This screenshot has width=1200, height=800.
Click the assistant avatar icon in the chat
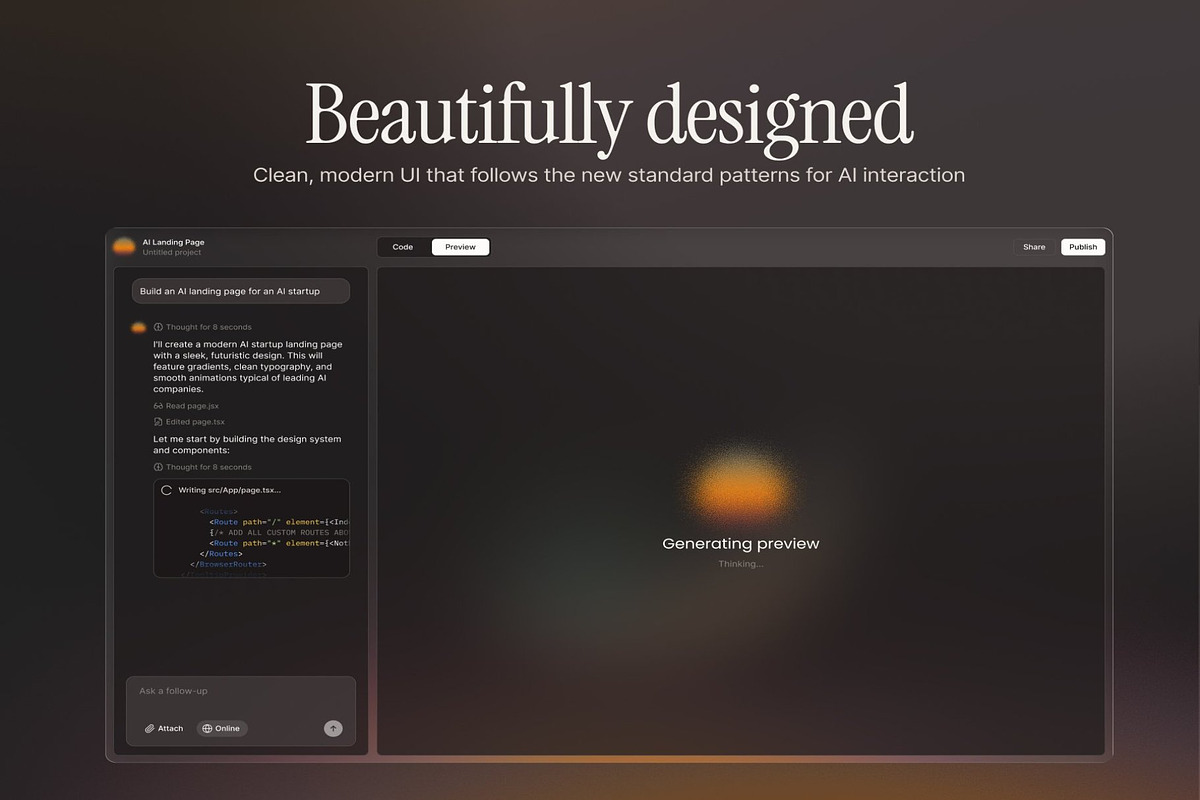click(138, 327)
